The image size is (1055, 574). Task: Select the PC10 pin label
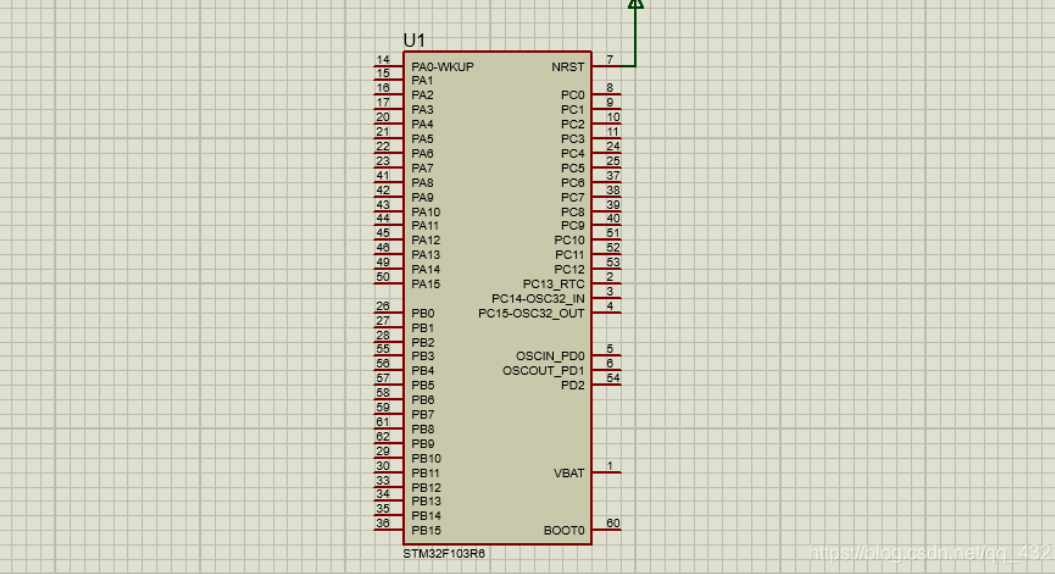coord(570,240)
